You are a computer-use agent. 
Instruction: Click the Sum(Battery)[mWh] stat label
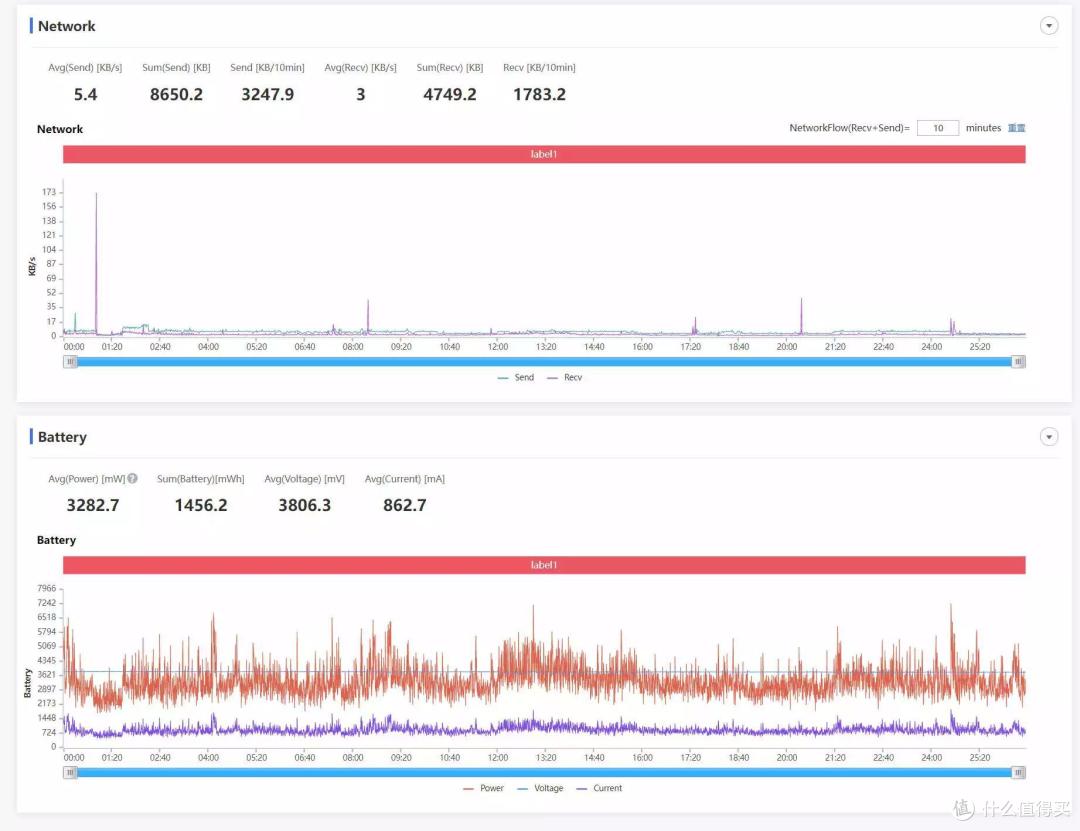(200, 479)
